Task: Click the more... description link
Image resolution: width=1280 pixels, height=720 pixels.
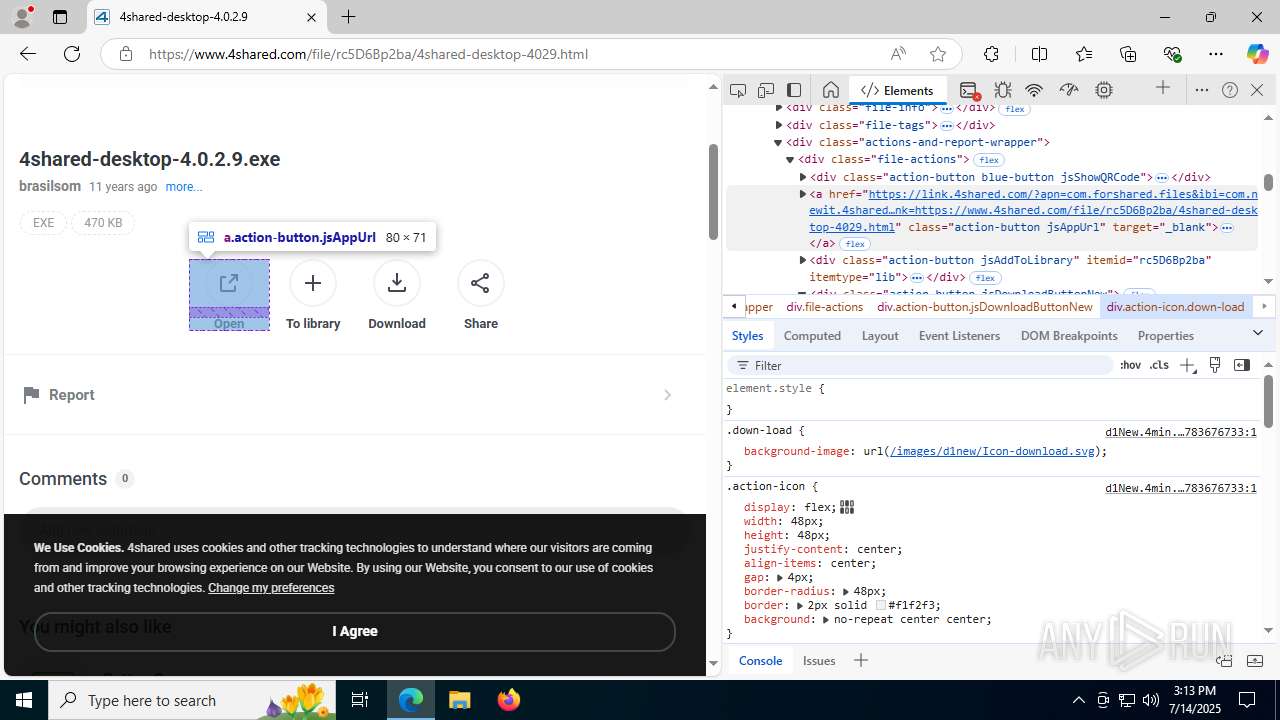Action: coord(184,187)
